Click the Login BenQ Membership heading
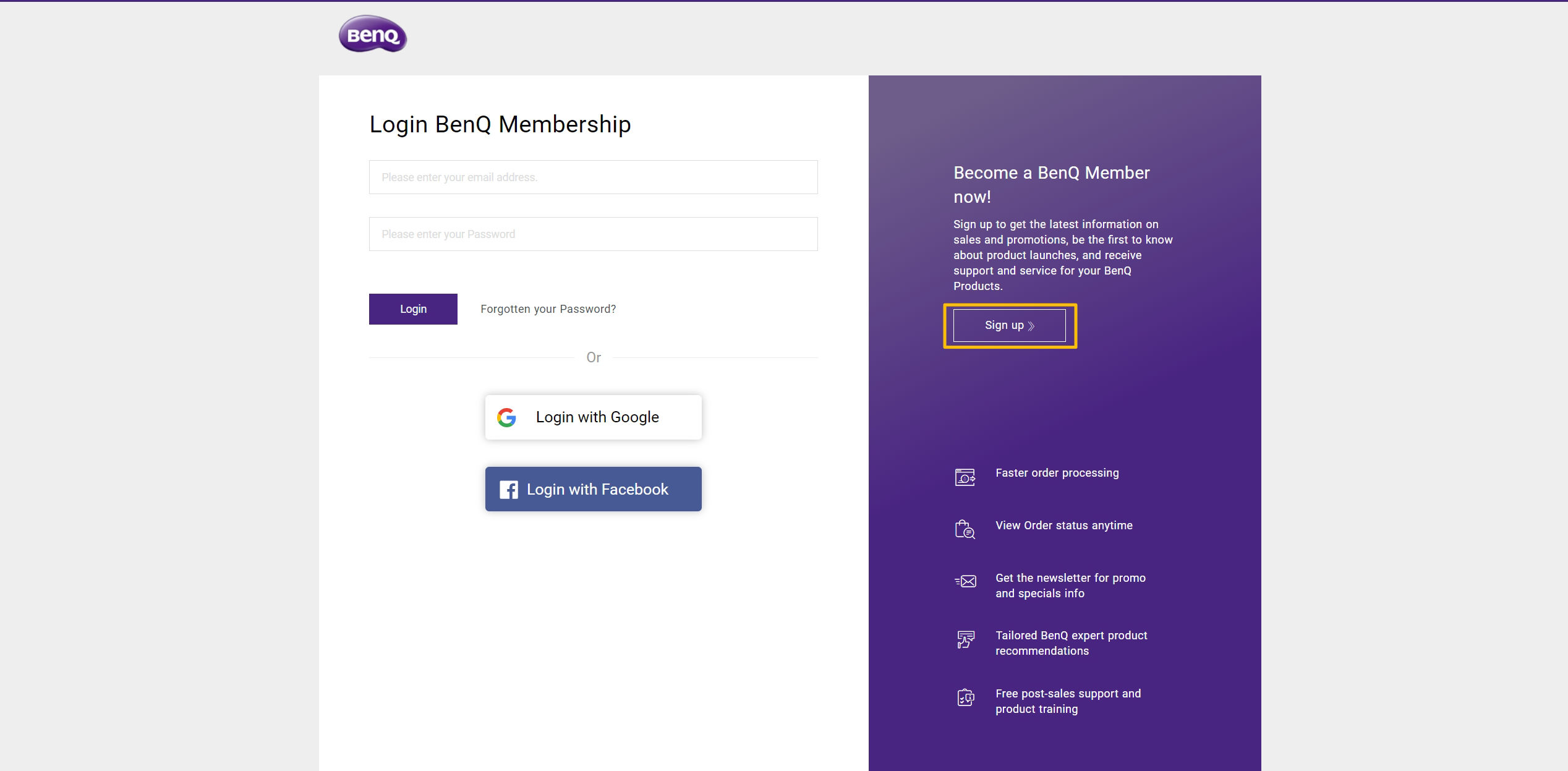The height and width of the screenshot is (771, 1568). point(500,124)
